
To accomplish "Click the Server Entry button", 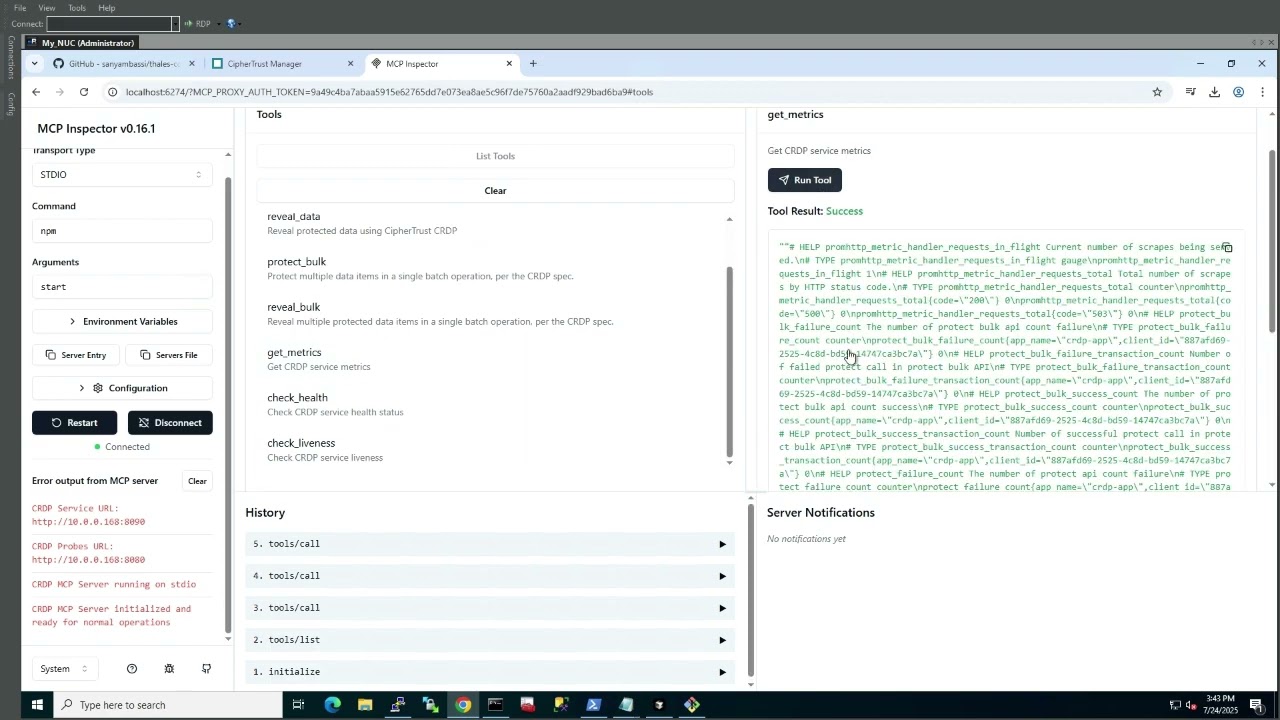I will tap(75, 355).
